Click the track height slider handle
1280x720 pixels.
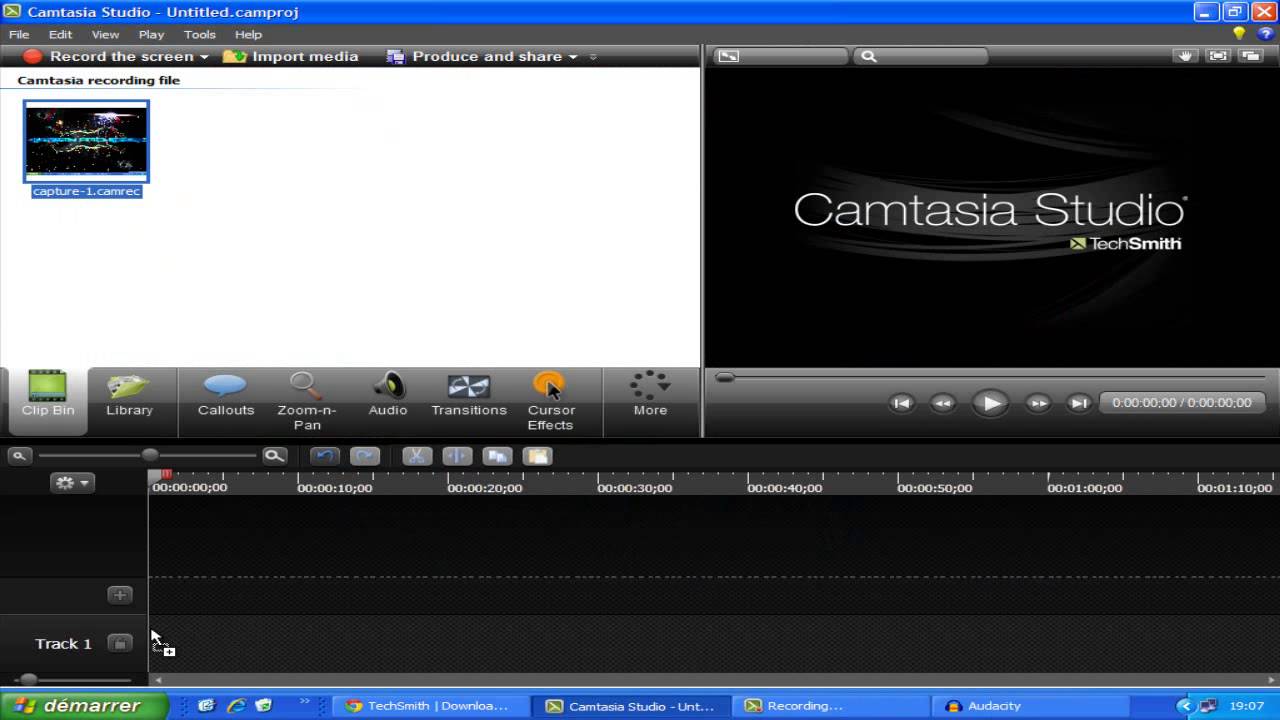[28, 680]
